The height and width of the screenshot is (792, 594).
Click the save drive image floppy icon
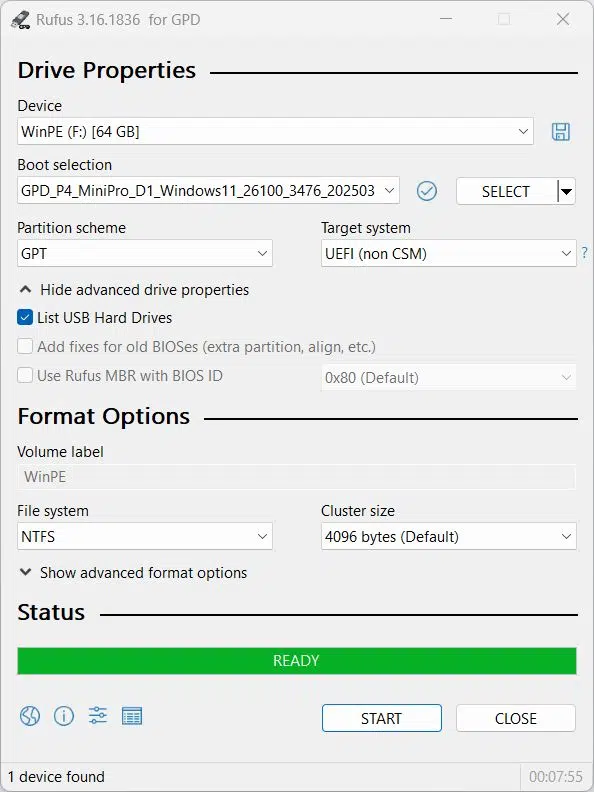pyautogui.click(x=560, y=132)
